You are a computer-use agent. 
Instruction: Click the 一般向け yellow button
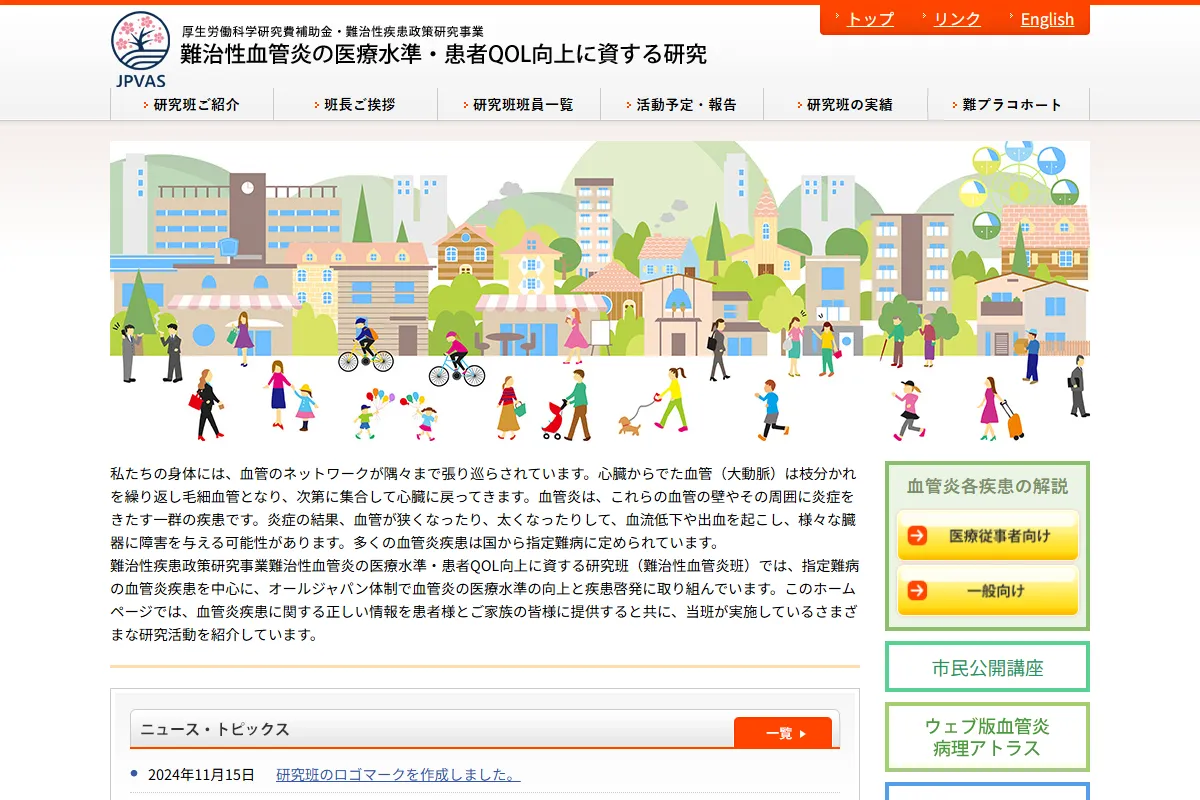[987, 591]
